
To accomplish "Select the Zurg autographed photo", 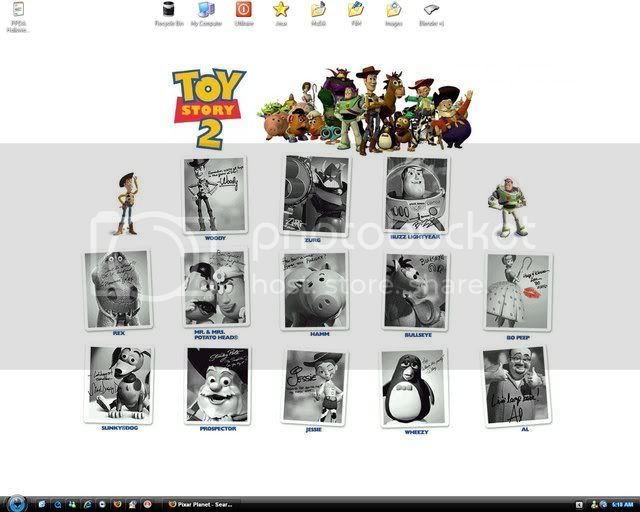I will click(x=315, y=195).
